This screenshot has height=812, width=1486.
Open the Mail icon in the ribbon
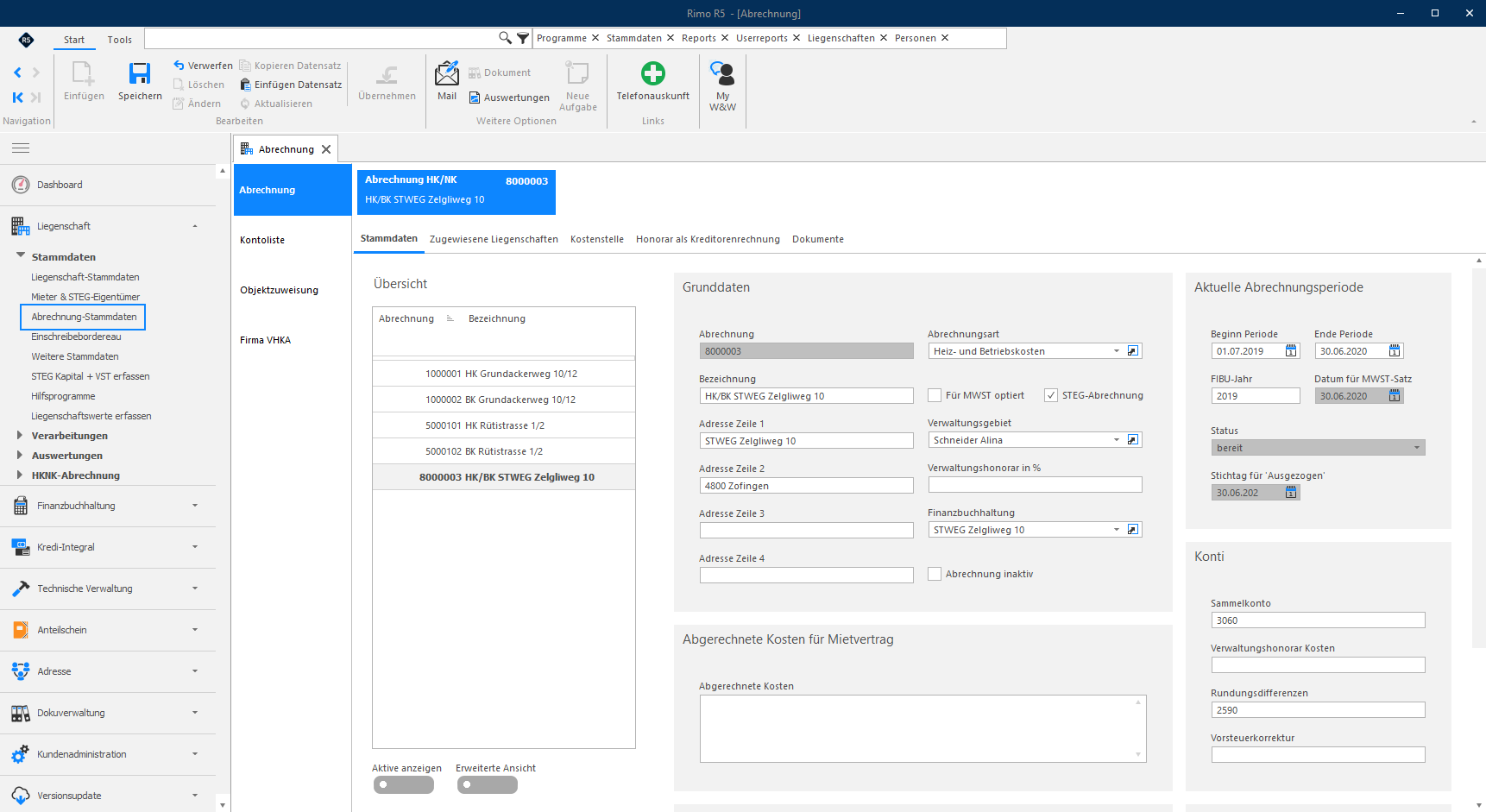(x=447, y=73)
